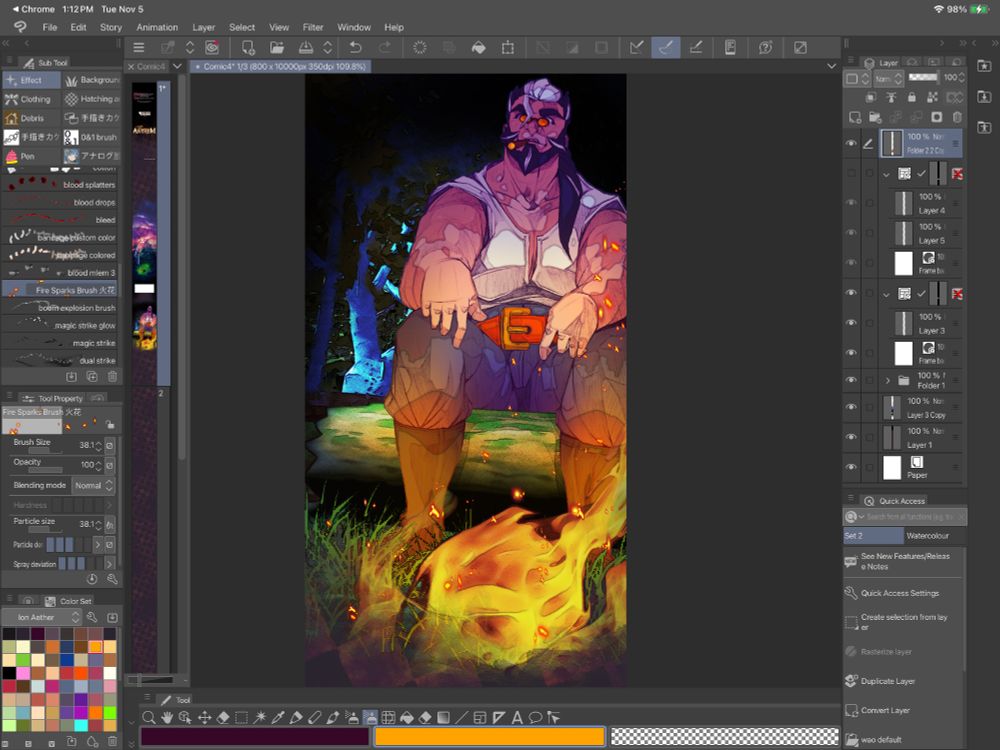Click the Undo arrow in the command bar
The height and width of the screenshot is (750, 1000).
(x=355, y=47)
